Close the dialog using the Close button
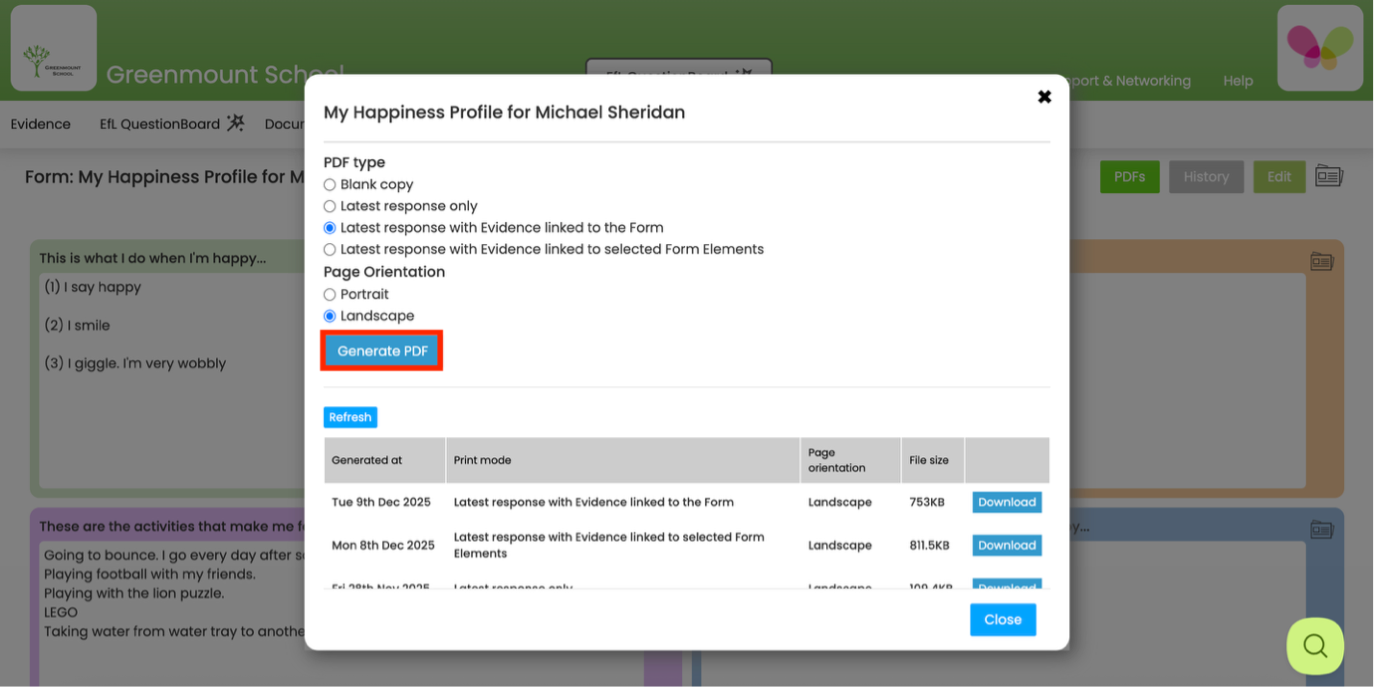This screenshot has height=690, width=1378. point(1002,619)
